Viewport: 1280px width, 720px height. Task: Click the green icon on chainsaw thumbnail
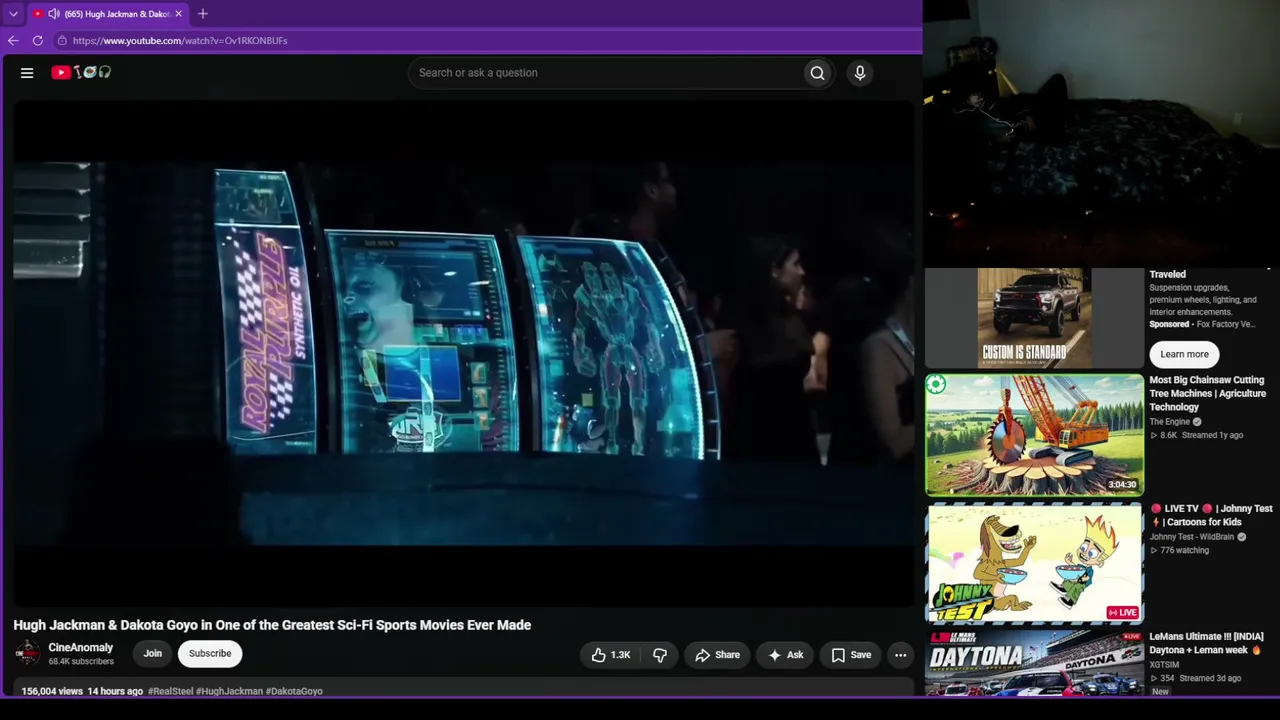click(x=936, y=385)
